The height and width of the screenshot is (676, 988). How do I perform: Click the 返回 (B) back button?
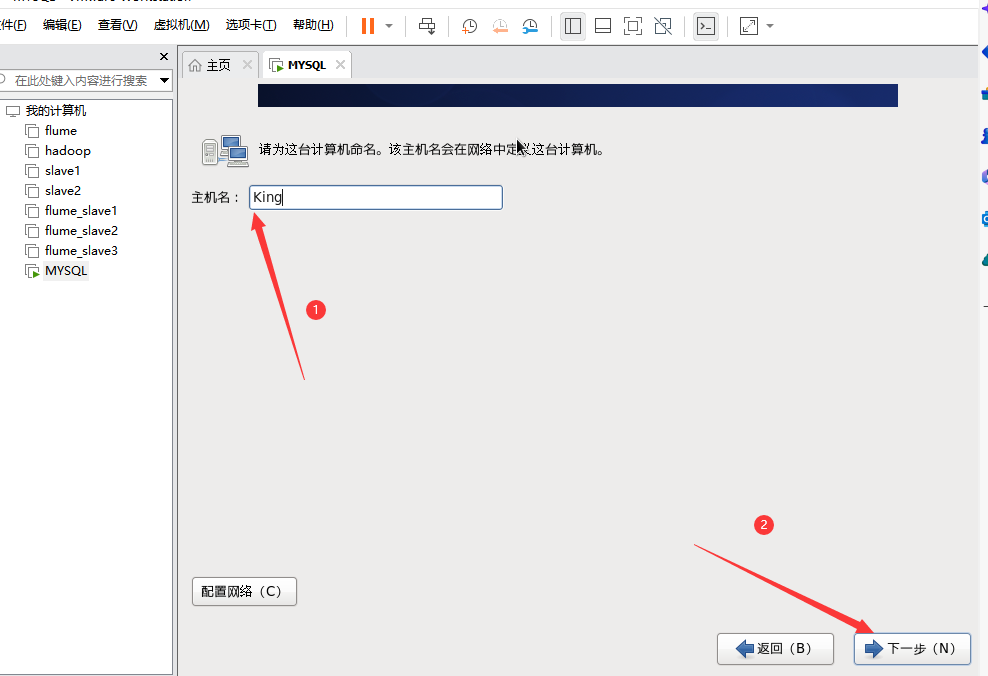coord(775,649)
